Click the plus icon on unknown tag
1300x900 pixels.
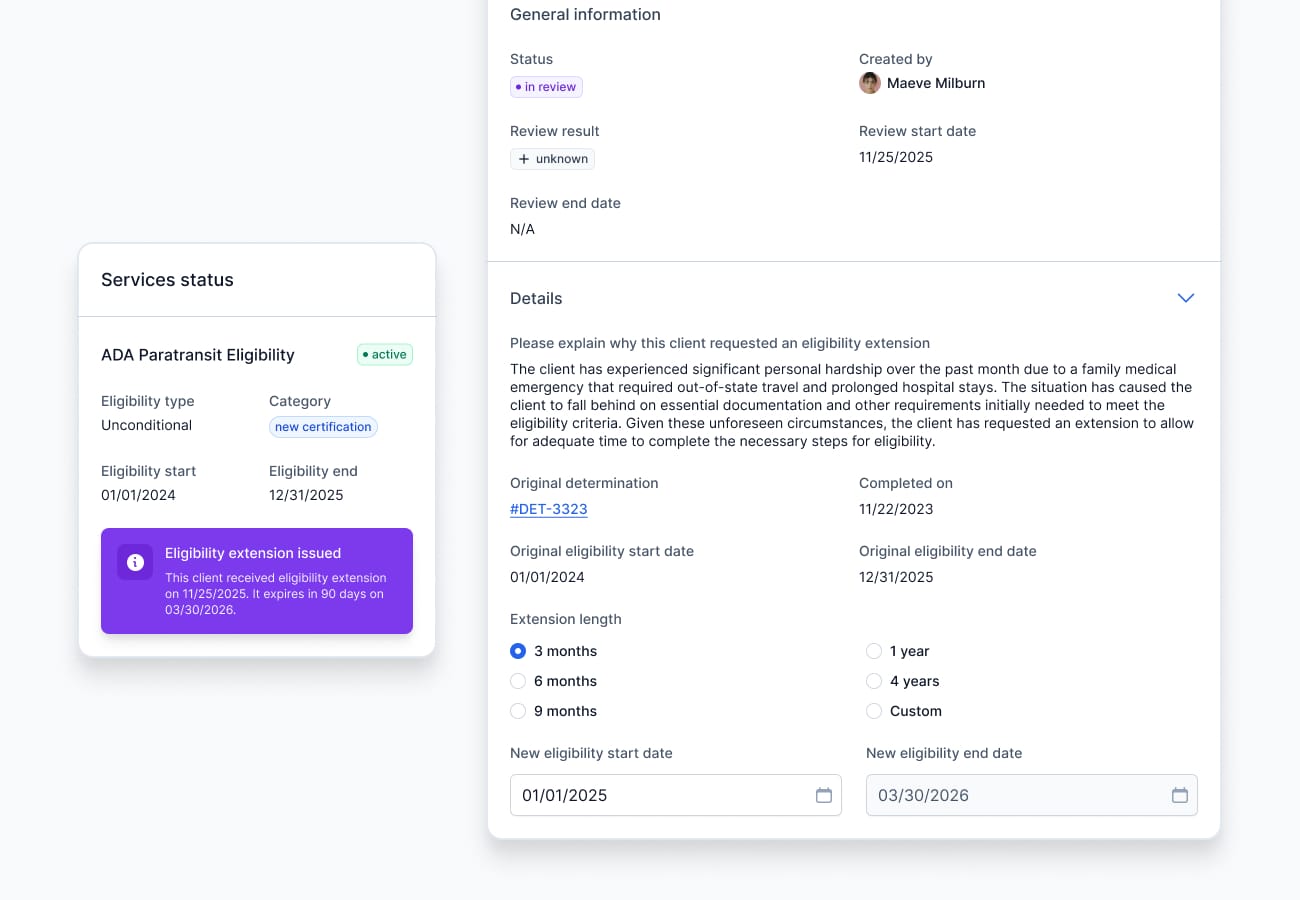[x=524, y=159]
